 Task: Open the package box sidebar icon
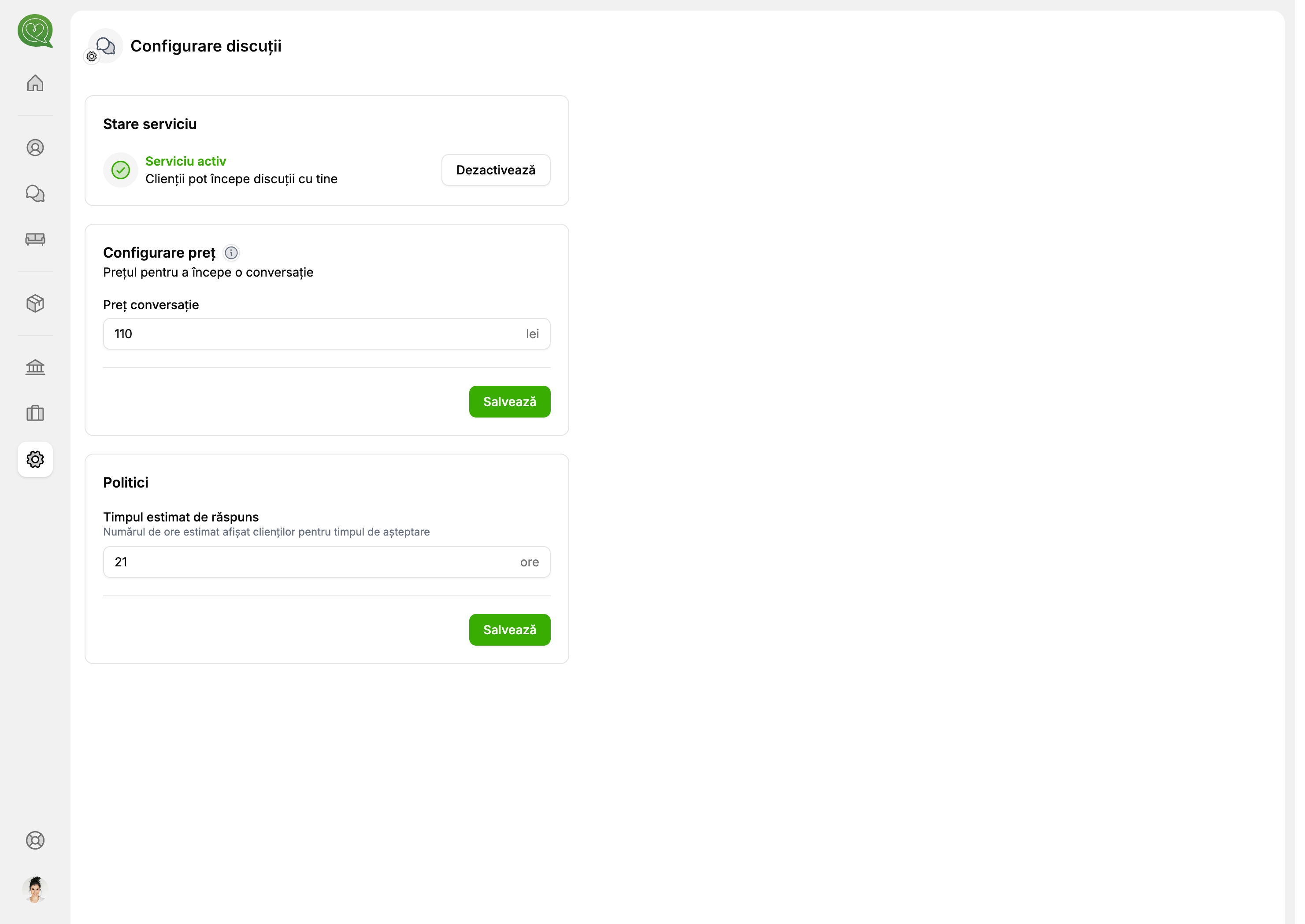35,303
